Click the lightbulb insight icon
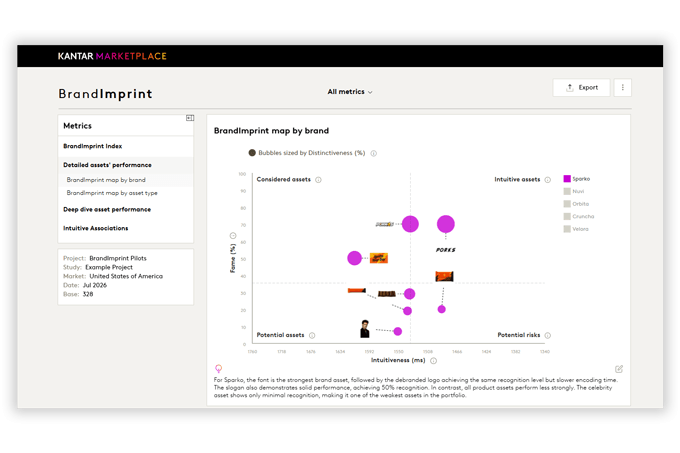This screenshot has width=680, height=453. [x=219, y=369]
